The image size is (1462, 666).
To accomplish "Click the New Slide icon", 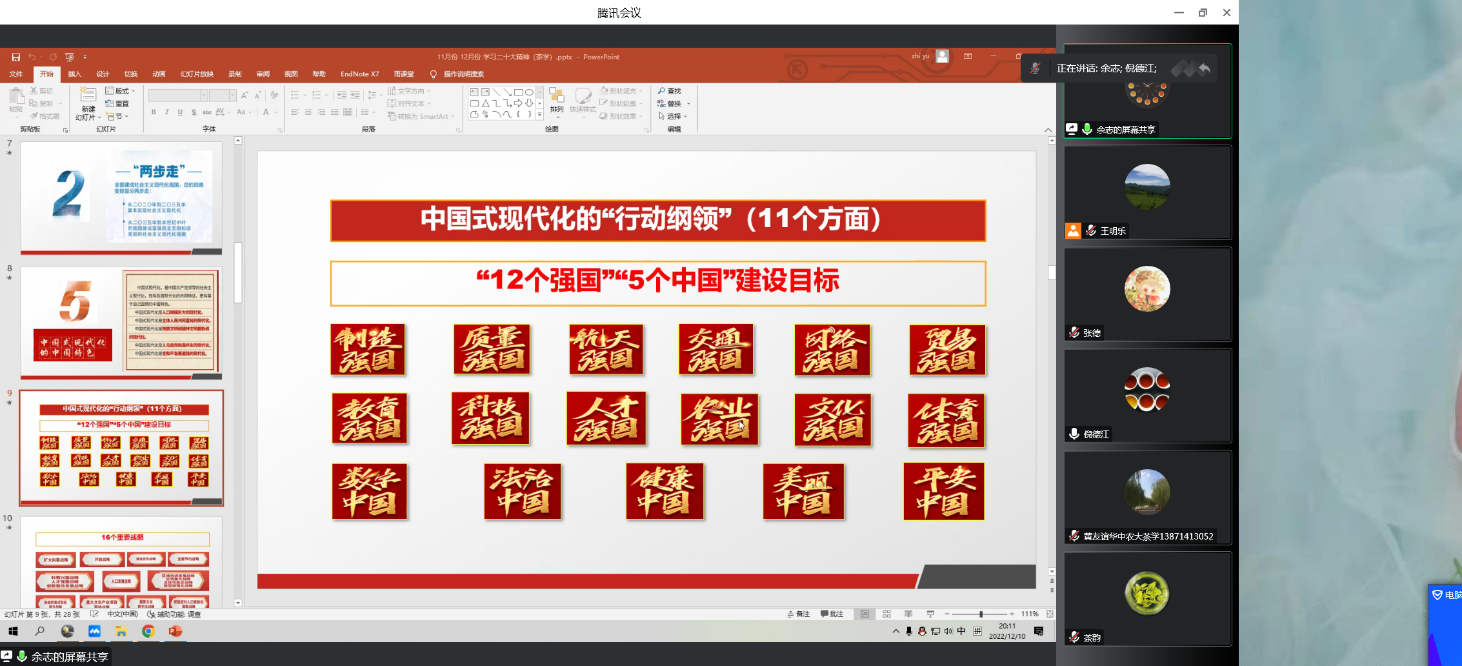I will point(89,98).
